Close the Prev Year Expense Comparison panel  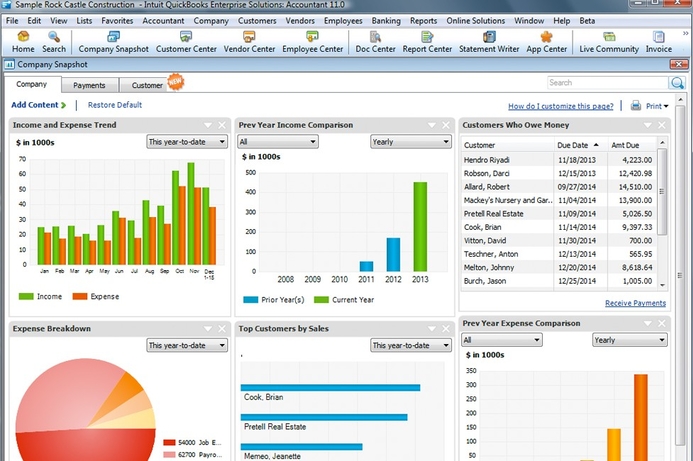coord(662,324)
